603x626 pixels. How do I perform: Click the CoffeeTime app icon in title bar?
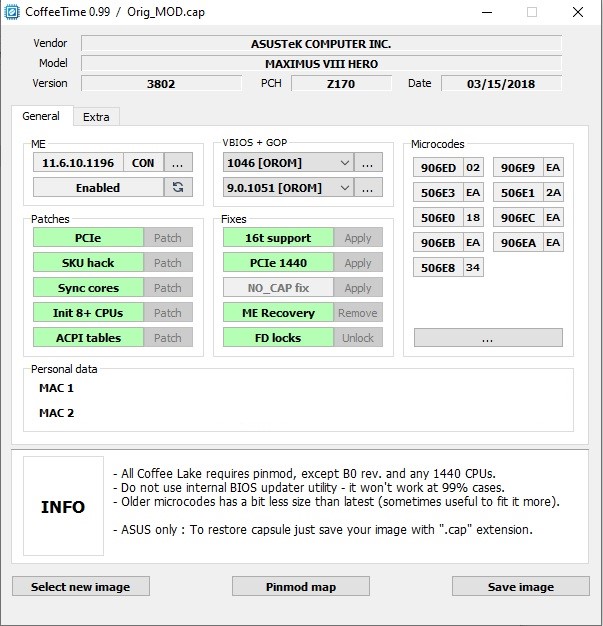[x=12, y=12]
